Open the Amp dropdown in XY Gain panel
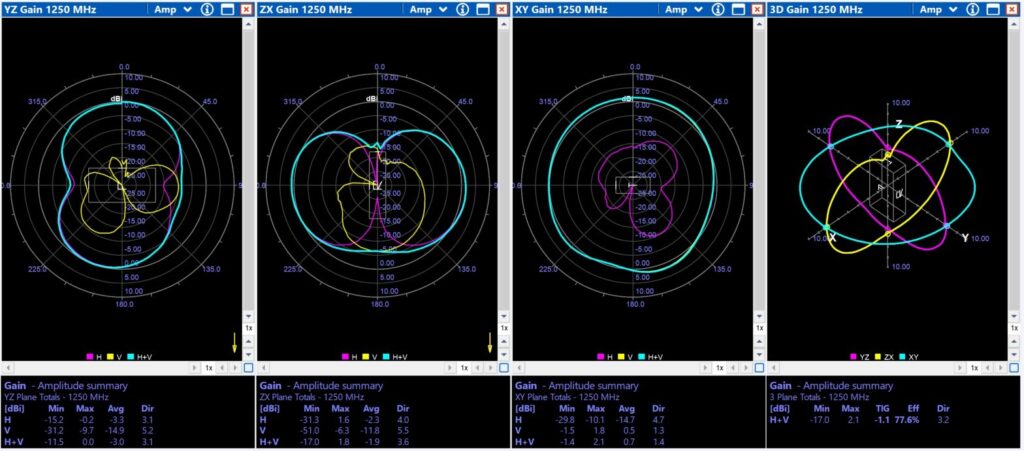This screenshot has width=1024, height=451. pyautogui.click(x=684, y=9)
